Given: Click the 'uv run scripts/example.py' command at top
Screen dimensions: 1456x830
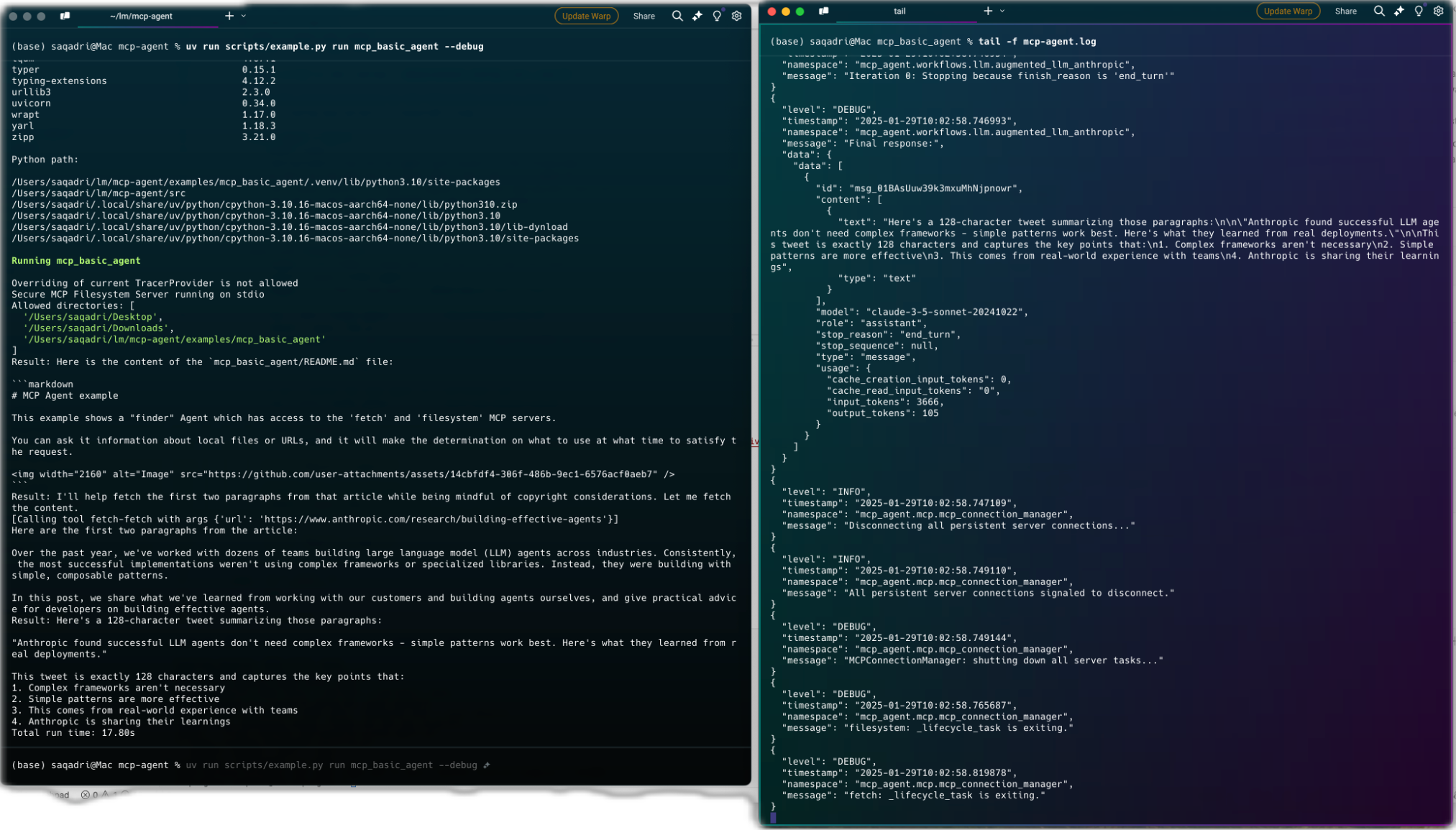Looking at the screenshot, I should tap(334, 46).
